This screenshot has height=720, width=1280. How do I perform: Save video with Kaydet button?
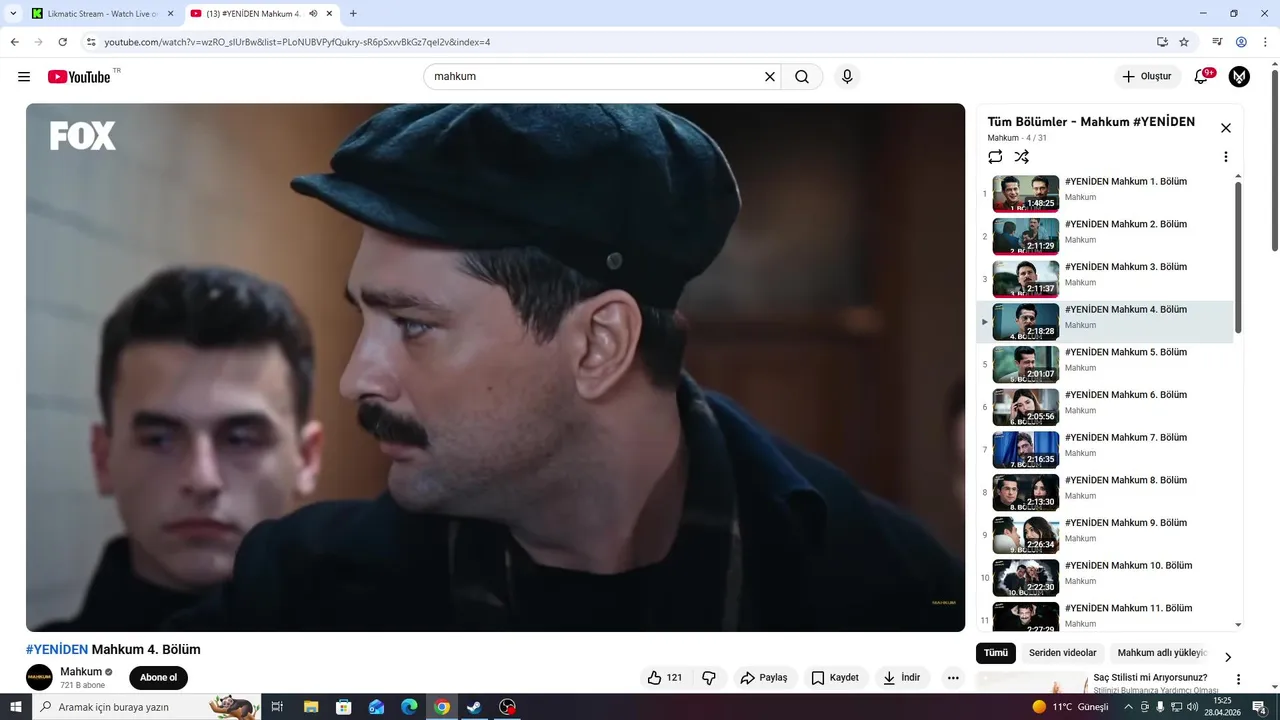(x=835, y=678)
